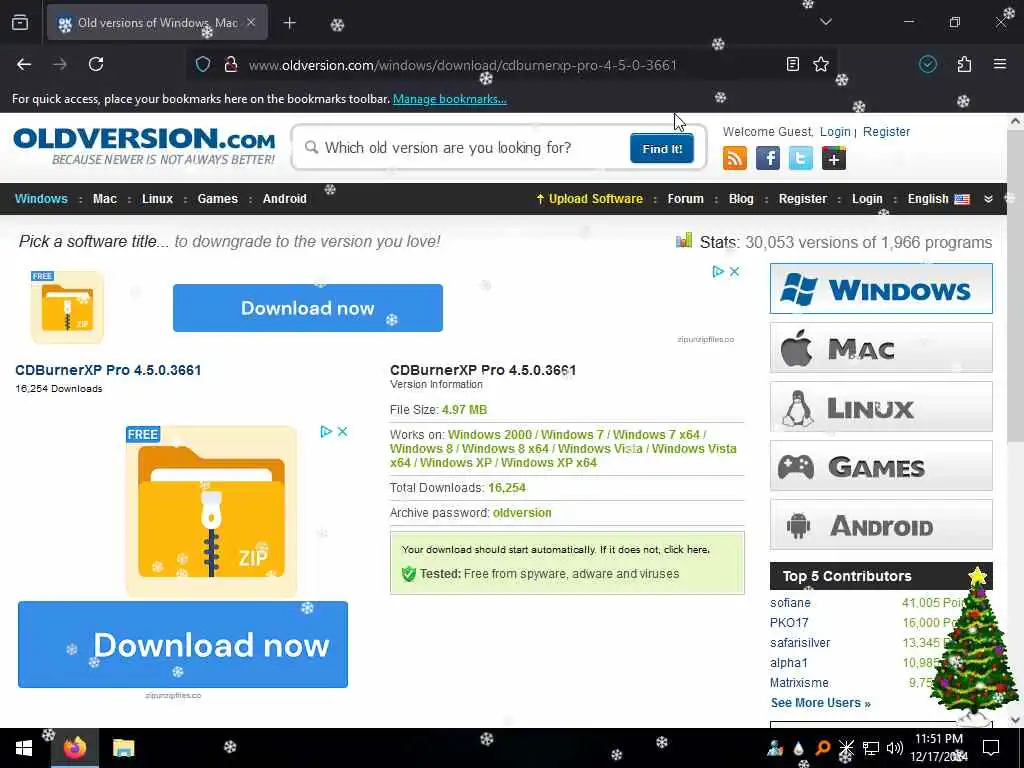This screenshot has width=1024, height=768.
Task: Open the notification center icon
Action: [991, 748]
